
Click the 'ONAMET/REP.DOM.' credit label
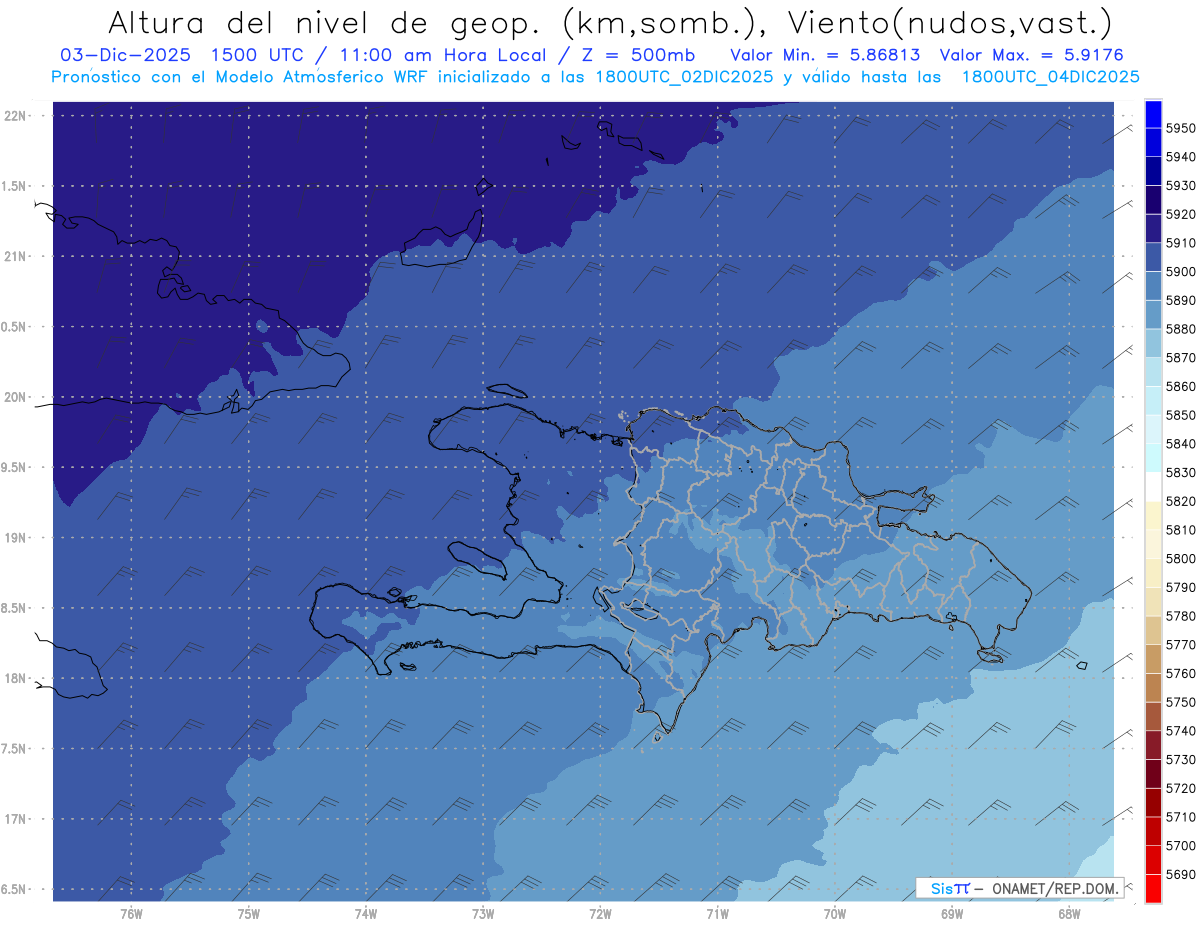click(1053, 888)
